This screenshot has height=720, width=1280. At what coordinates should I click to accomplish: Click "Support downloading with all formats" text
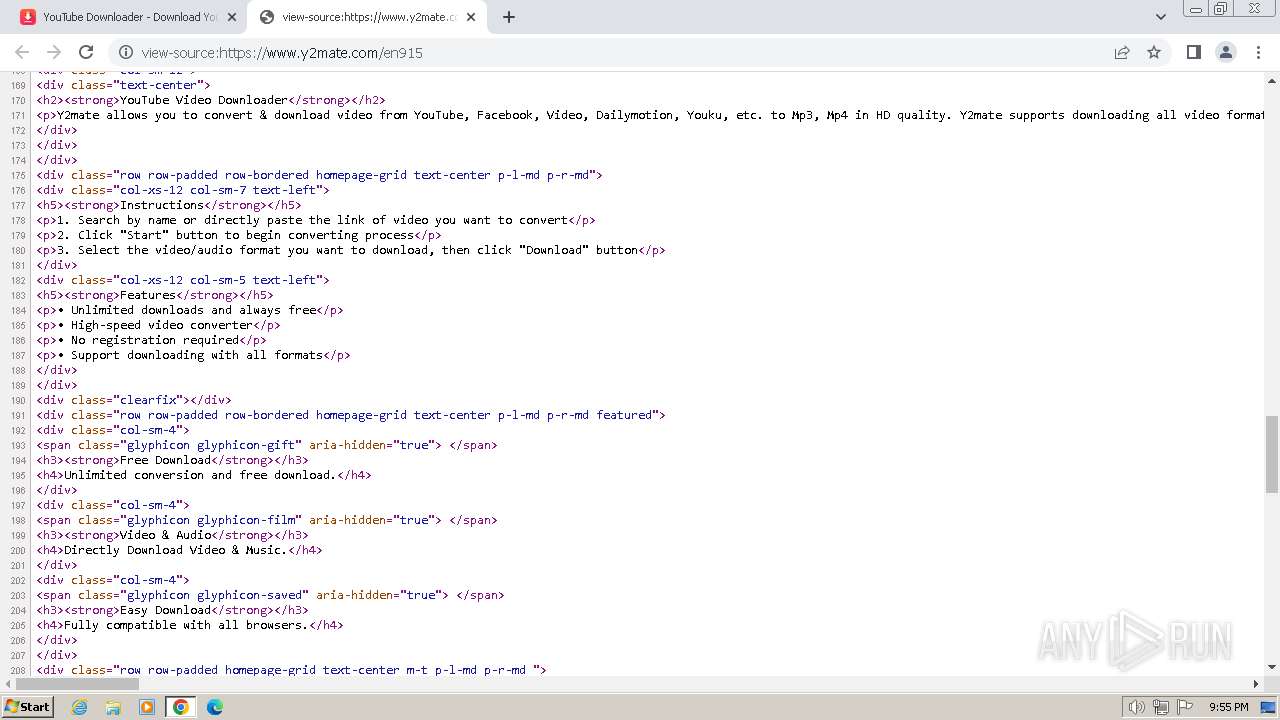pos(196,355)
